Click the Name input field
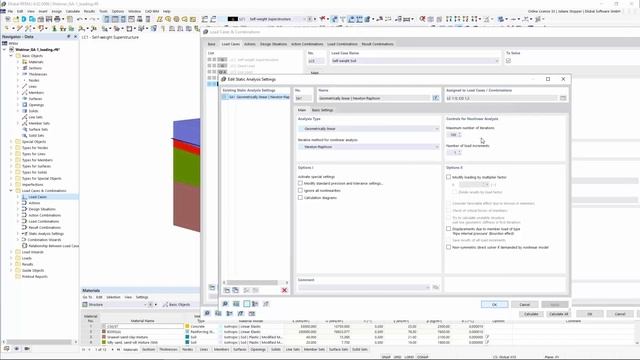 point(374,98)
